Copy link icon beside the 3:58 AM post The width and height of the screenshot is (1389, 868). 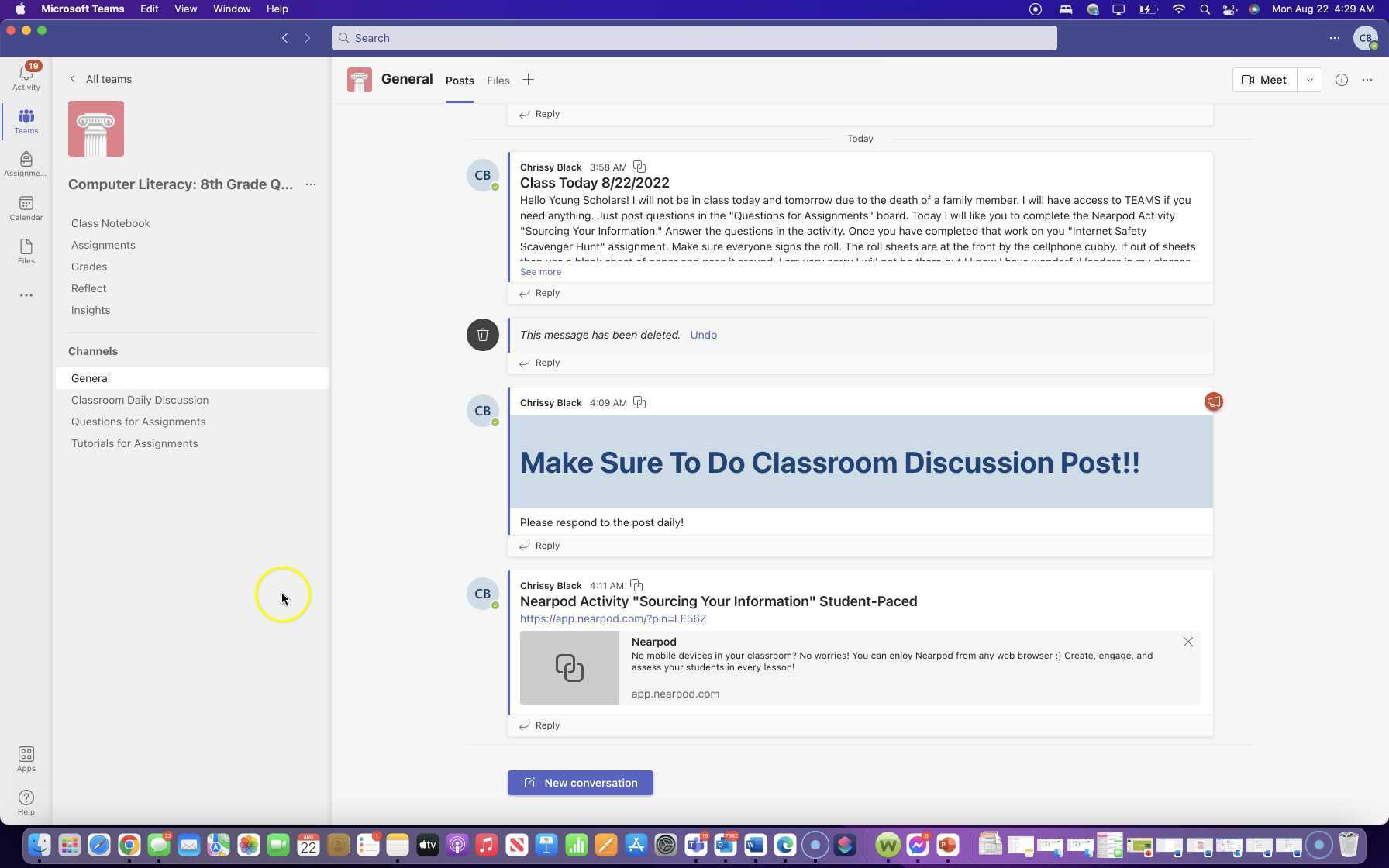click(x=639, y=167)
